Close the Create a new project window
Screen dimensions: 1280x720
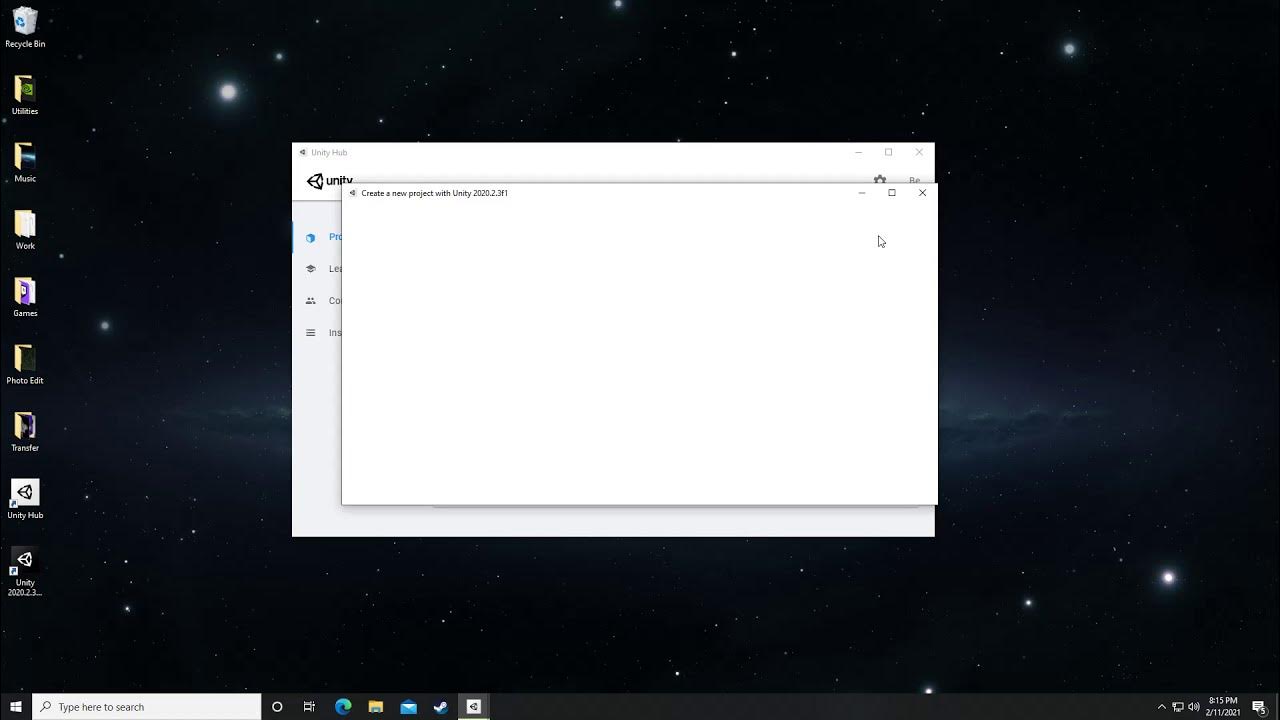[x=922, y=193]
